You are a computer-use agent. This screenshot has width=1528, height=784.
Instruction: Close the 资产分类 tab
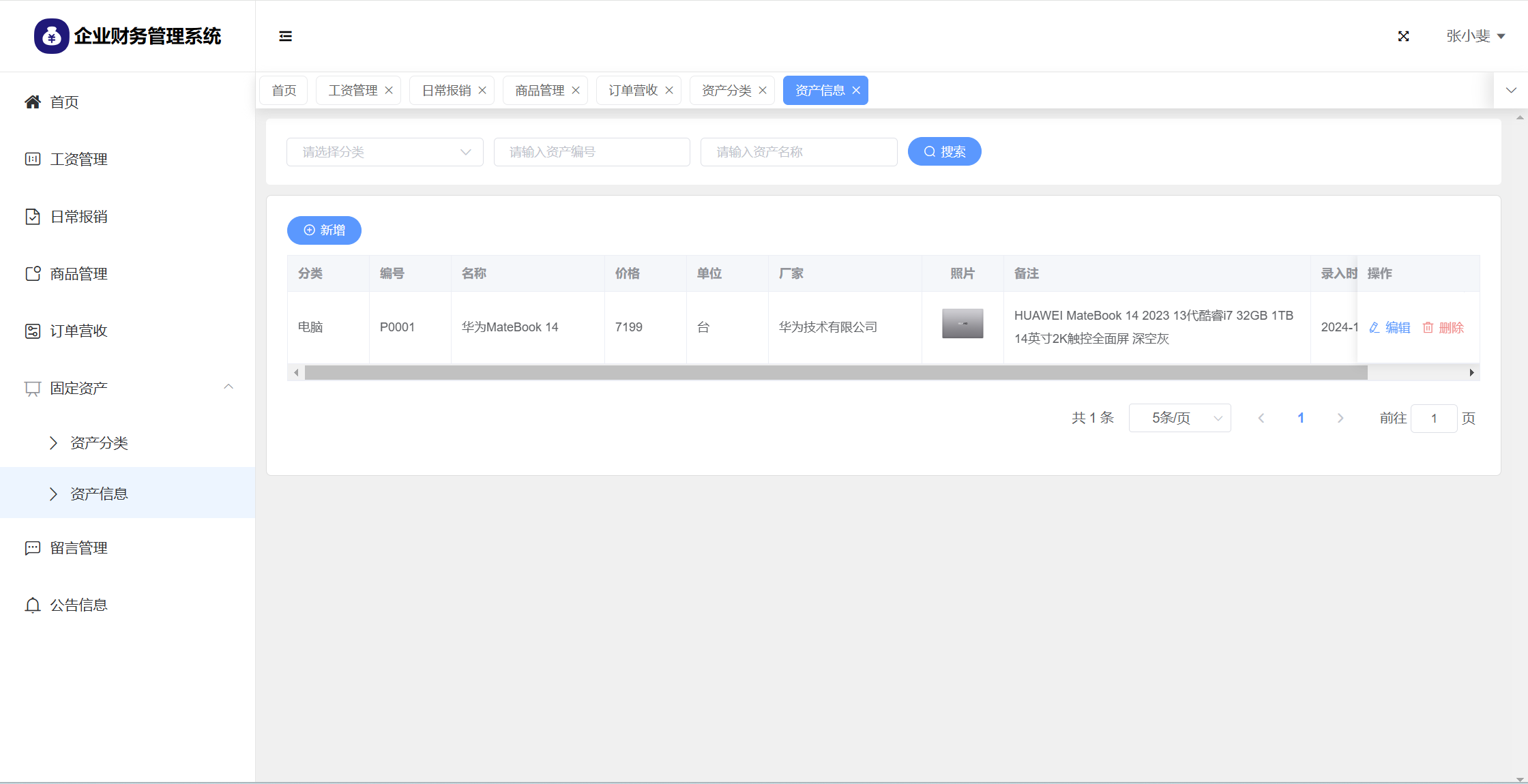(763, 91)
